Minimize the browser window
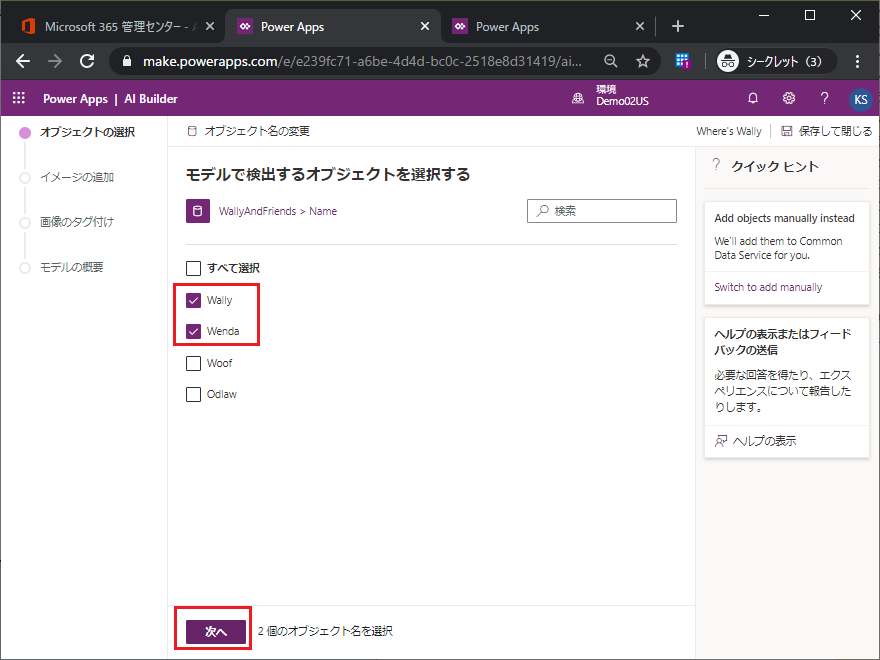This screenshot has width=880, height=660. pyautogui.click(x=764, y=15)
